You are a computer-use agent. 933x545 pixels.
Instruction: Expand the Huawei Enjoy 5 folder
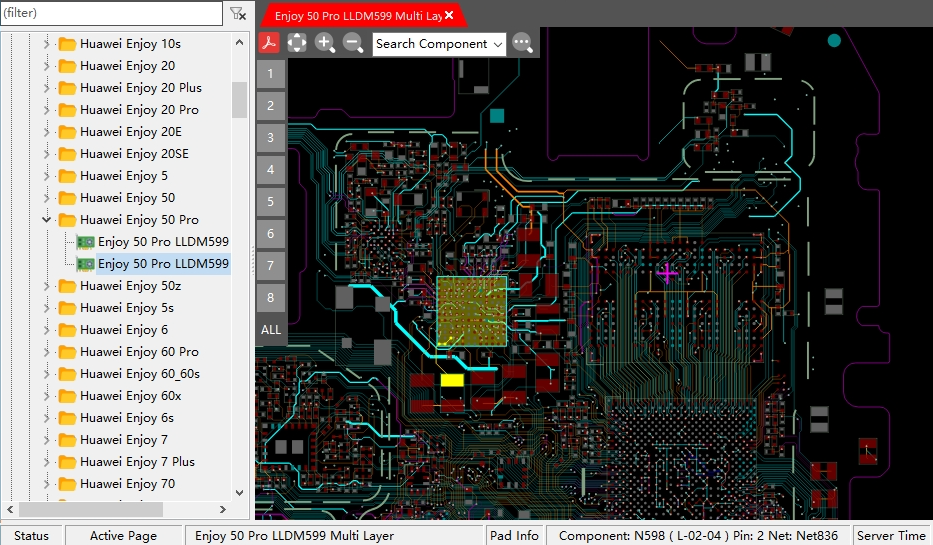[x=46, y=176]
